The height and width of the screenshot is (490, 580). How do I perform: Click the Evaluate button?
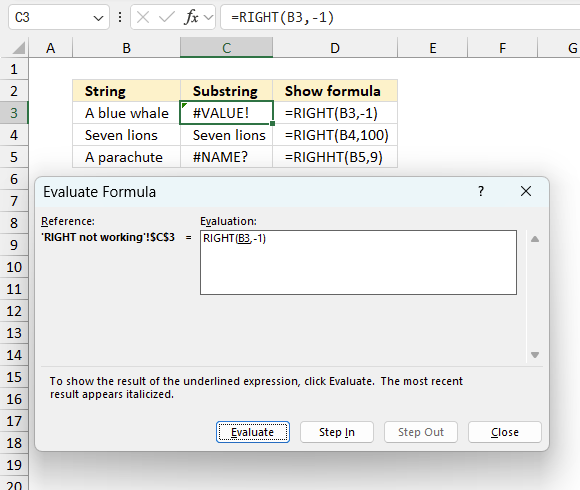(x=253, y=432)
